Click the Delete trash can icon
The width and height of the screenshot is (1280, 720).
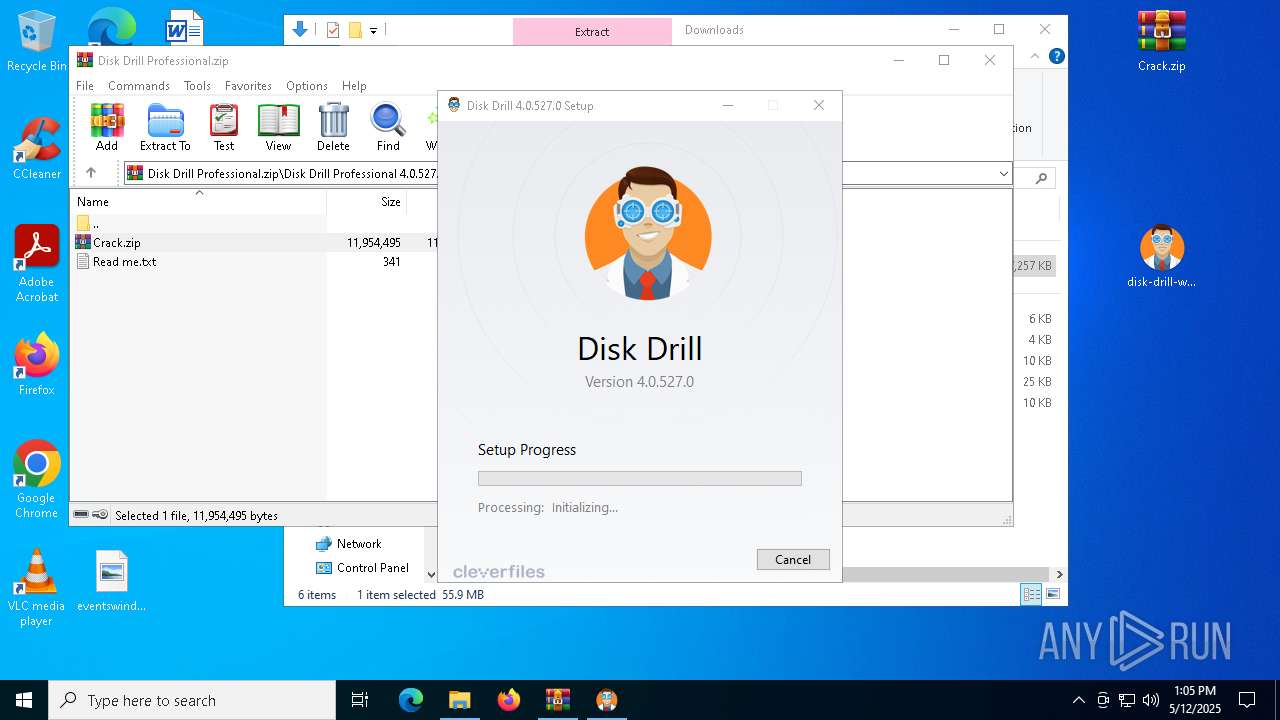(333, 127)
